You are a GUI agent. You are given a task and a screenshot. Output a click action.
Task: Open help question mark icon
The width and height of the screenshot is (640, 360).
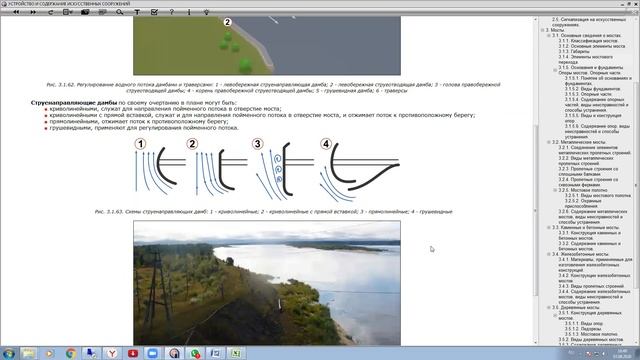[x=172, y=12]
